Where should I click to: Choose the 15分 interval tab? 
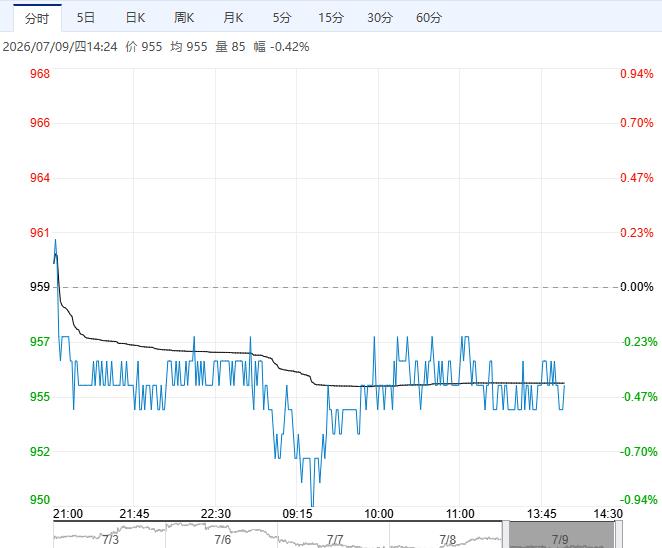pos(331,18)
